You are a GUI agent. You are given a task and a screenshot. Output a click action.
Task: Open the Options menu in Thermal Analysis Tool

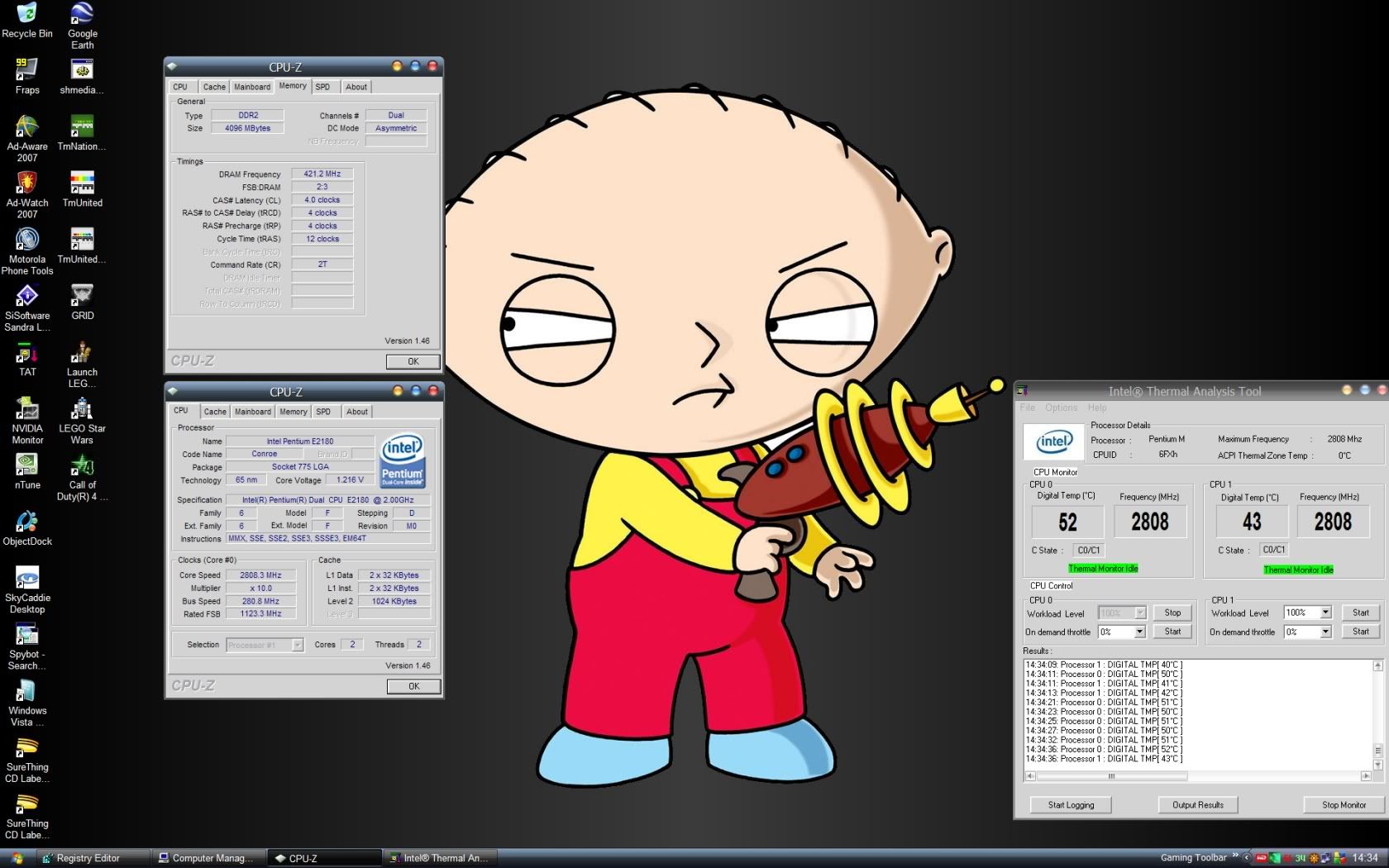click(x=1061, y=408)
